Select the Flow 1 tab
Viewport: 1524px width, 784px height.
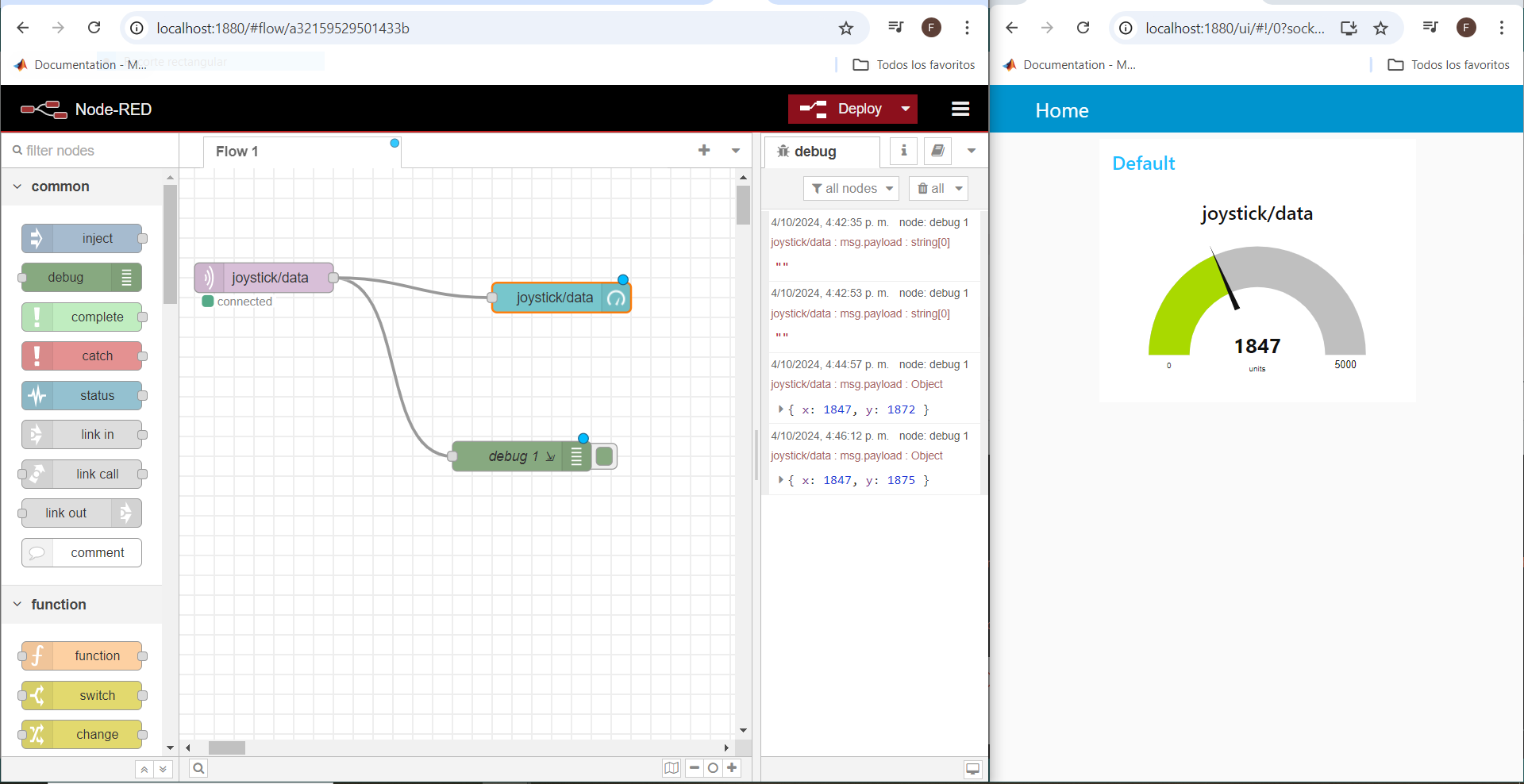point(302,152)
